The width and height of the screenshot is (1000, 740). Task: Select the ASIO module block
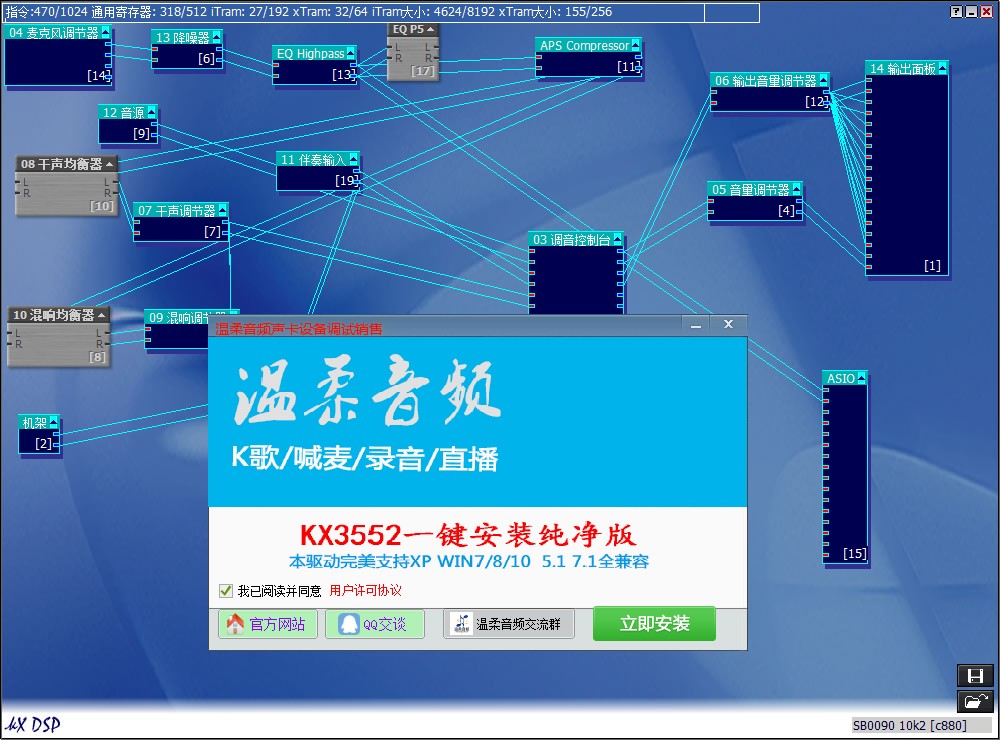pos(840,377)
